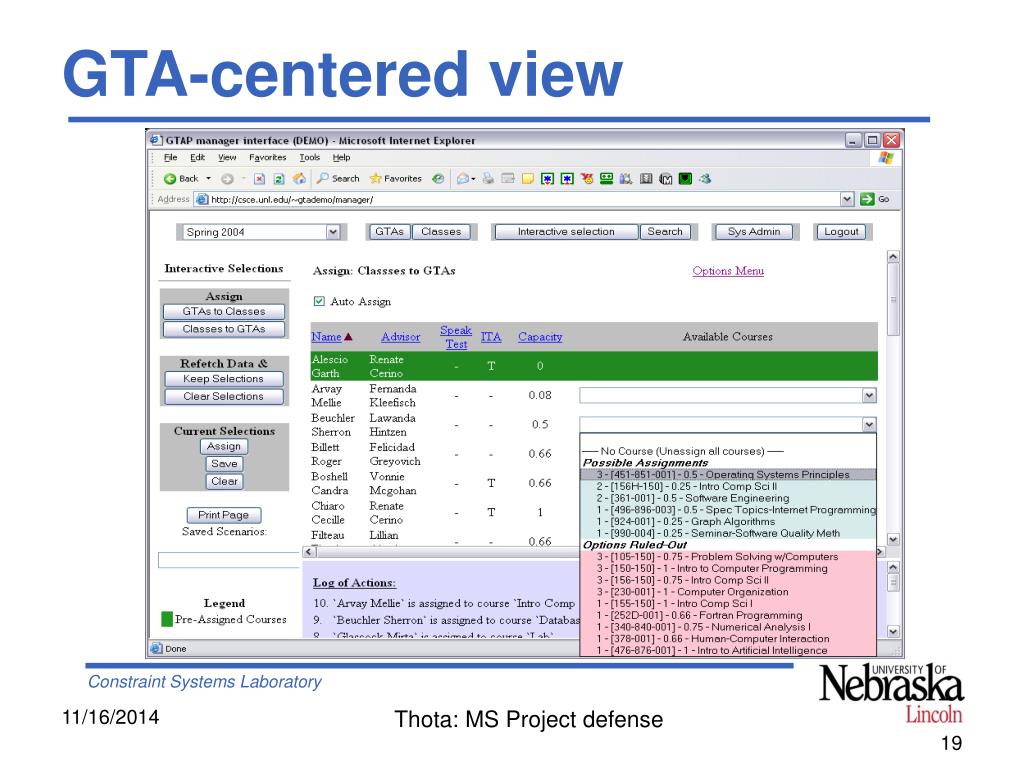Click the green bar toolbar icon

[x=607, y=178]
